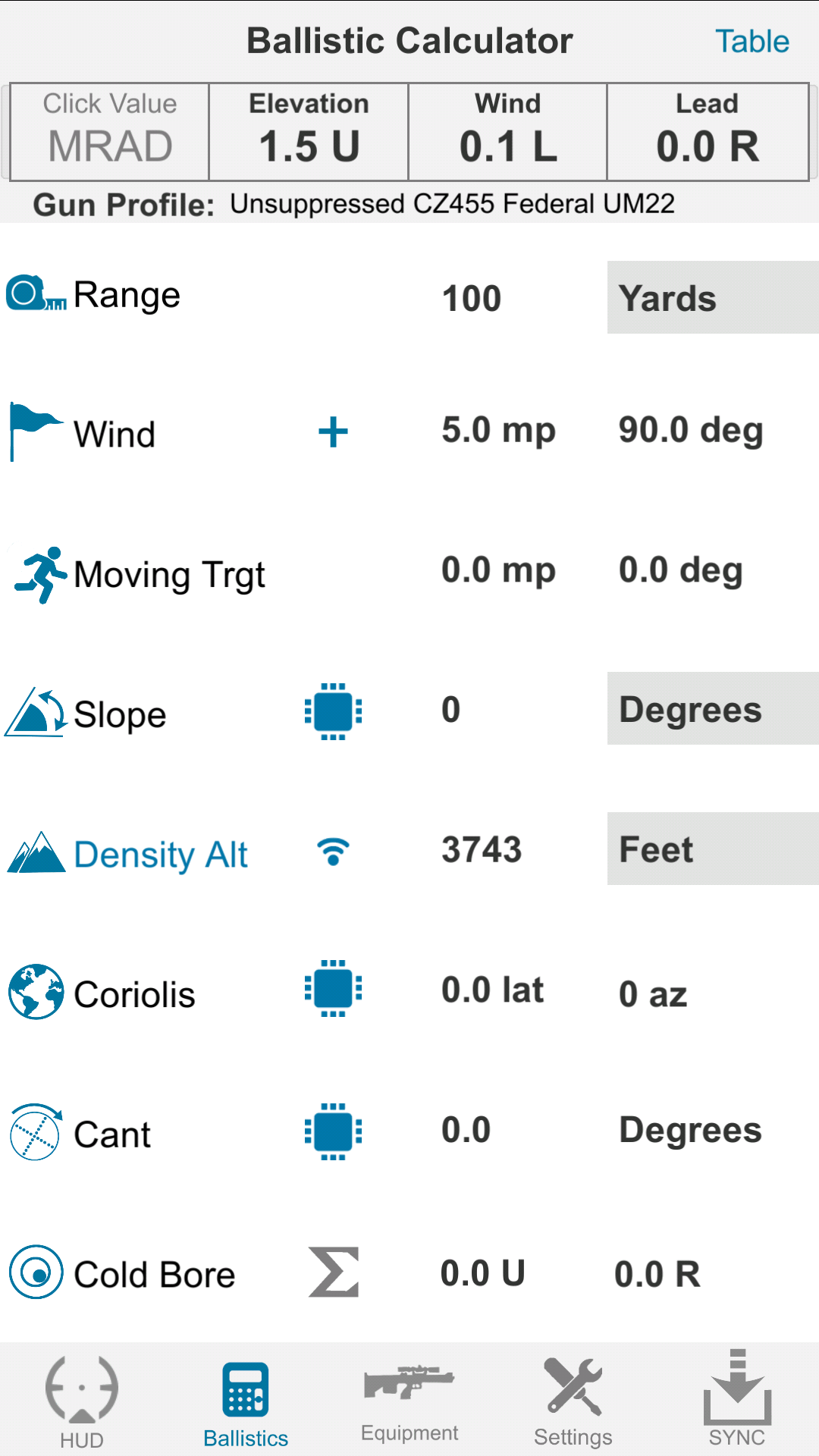Tap the Wind flag icon
Viewport: 819px width, 1456px height.
pos(35,431)
